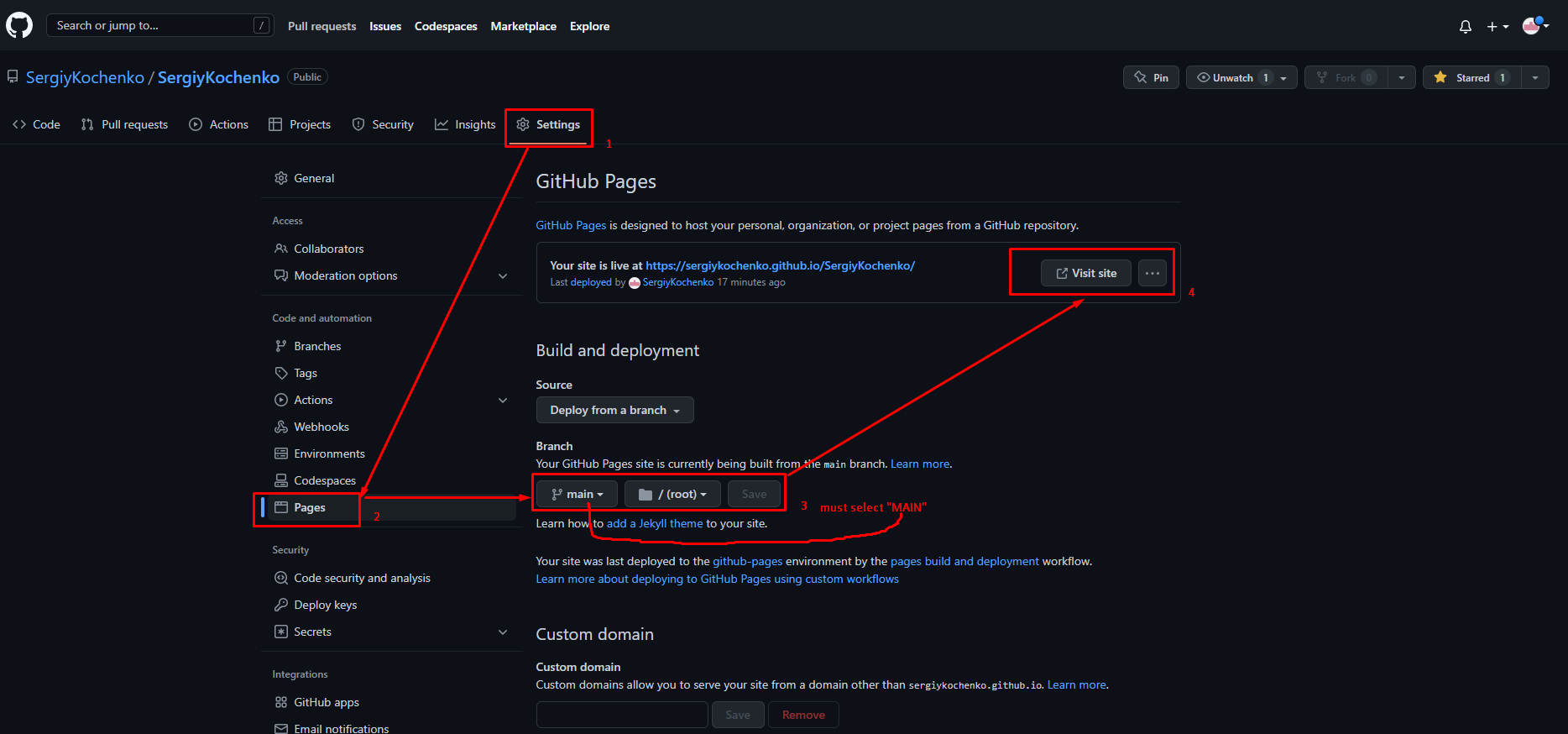Select Pages in the sidebar

click(x=391, y=507)
